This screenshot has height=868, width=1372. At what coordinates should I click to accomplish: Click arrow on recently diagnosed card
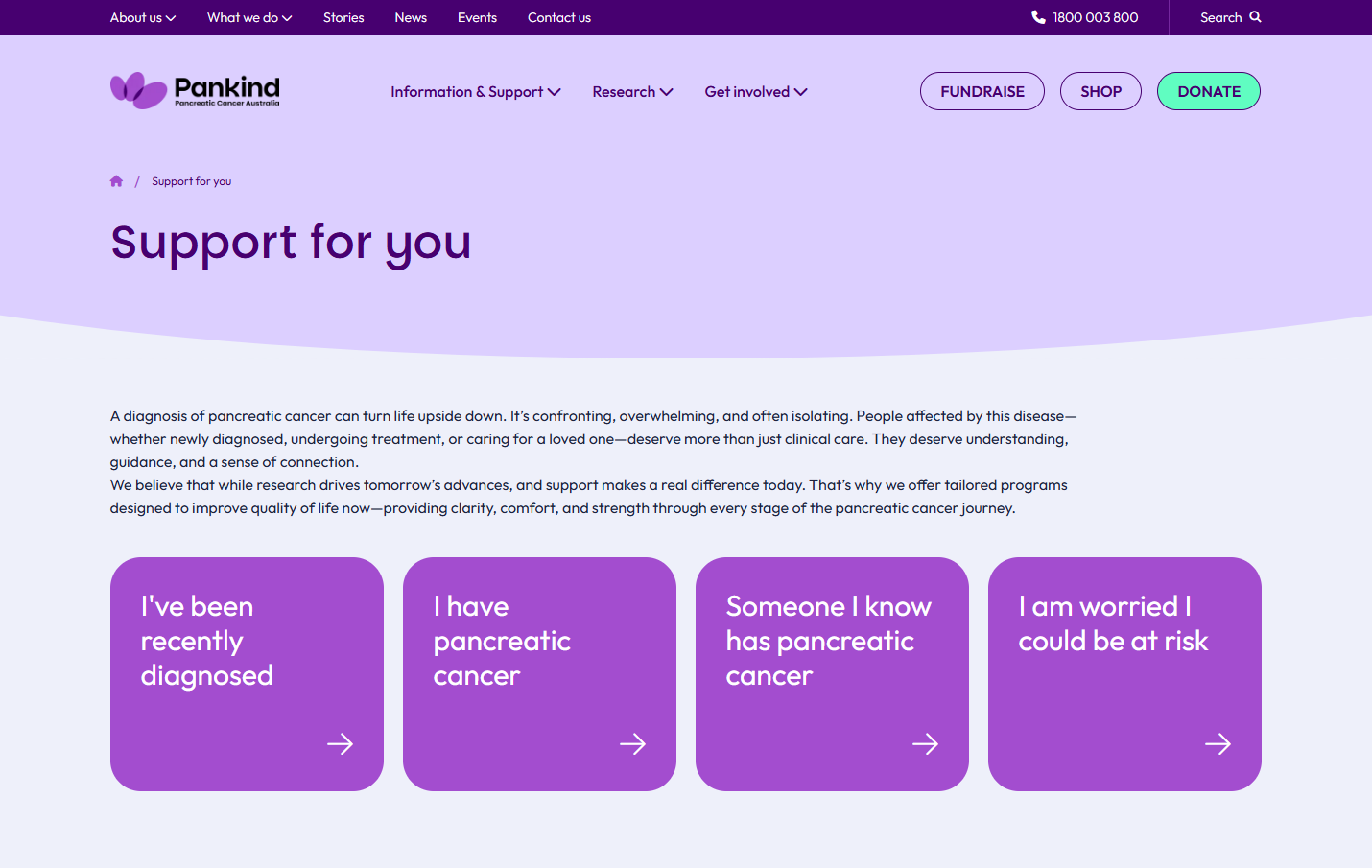(x=340, y=744)
